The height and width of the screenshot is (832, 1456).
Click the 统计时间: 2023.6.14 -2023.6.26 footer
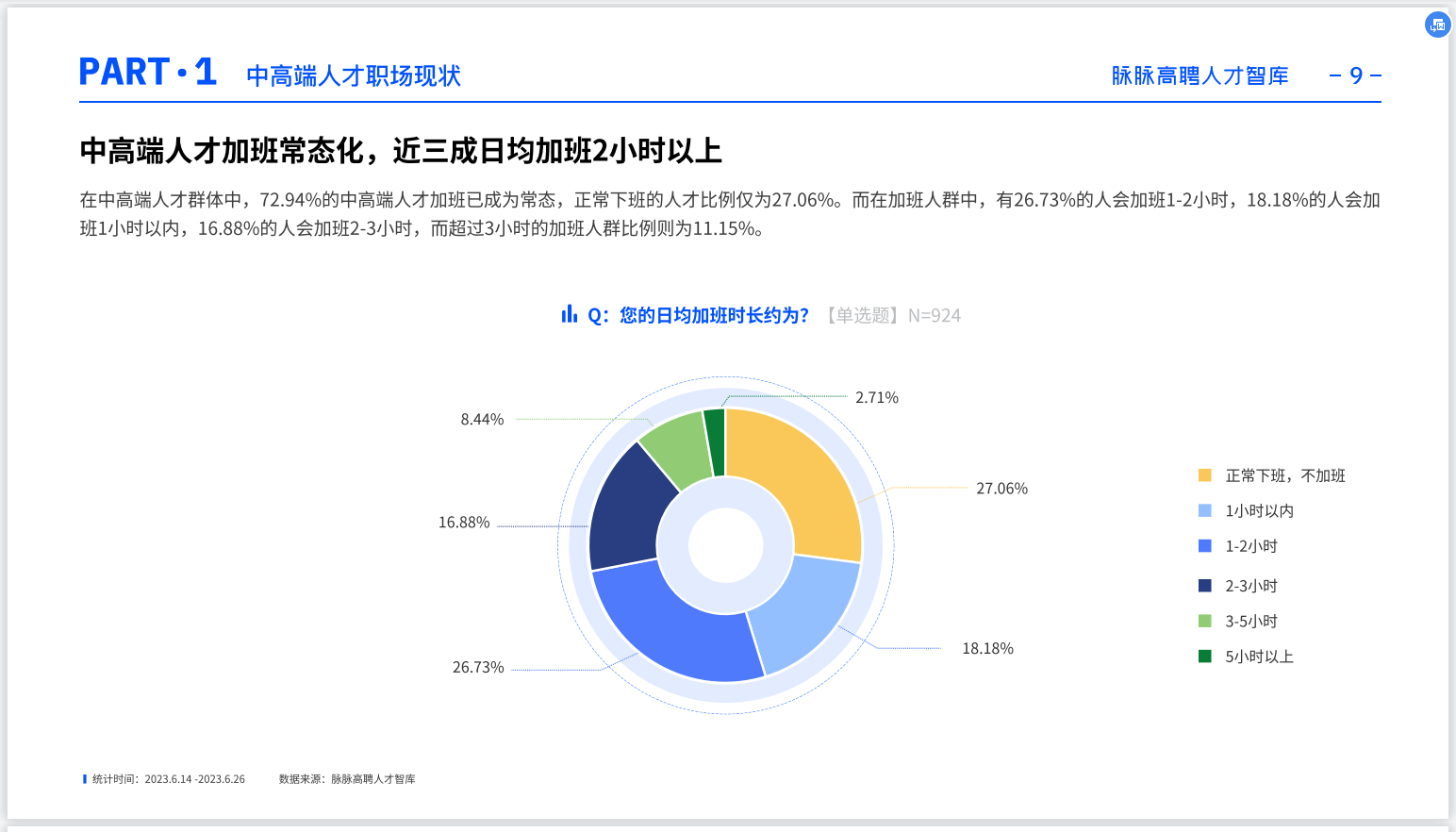tap(168, 779)
